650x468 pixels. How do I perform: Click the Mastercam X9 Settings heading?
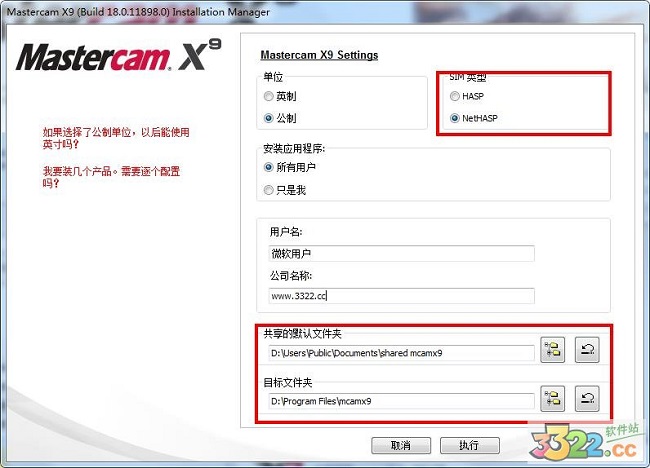(319, 55)
